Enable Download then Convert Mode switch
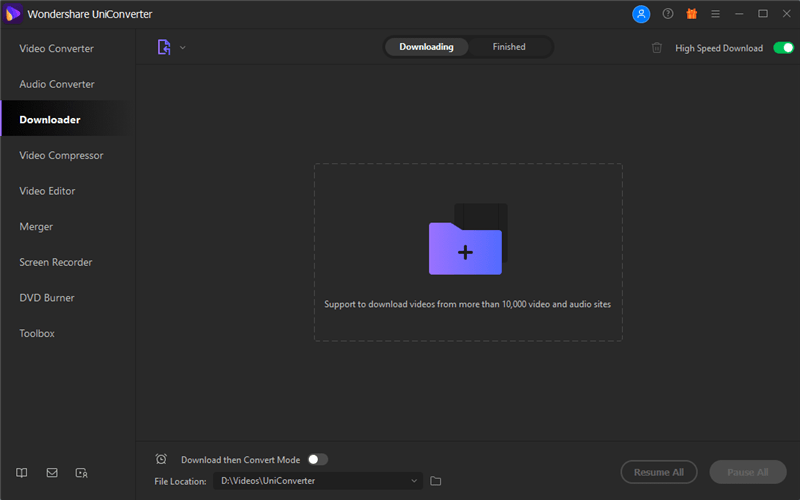 click(x=317, y=460)
